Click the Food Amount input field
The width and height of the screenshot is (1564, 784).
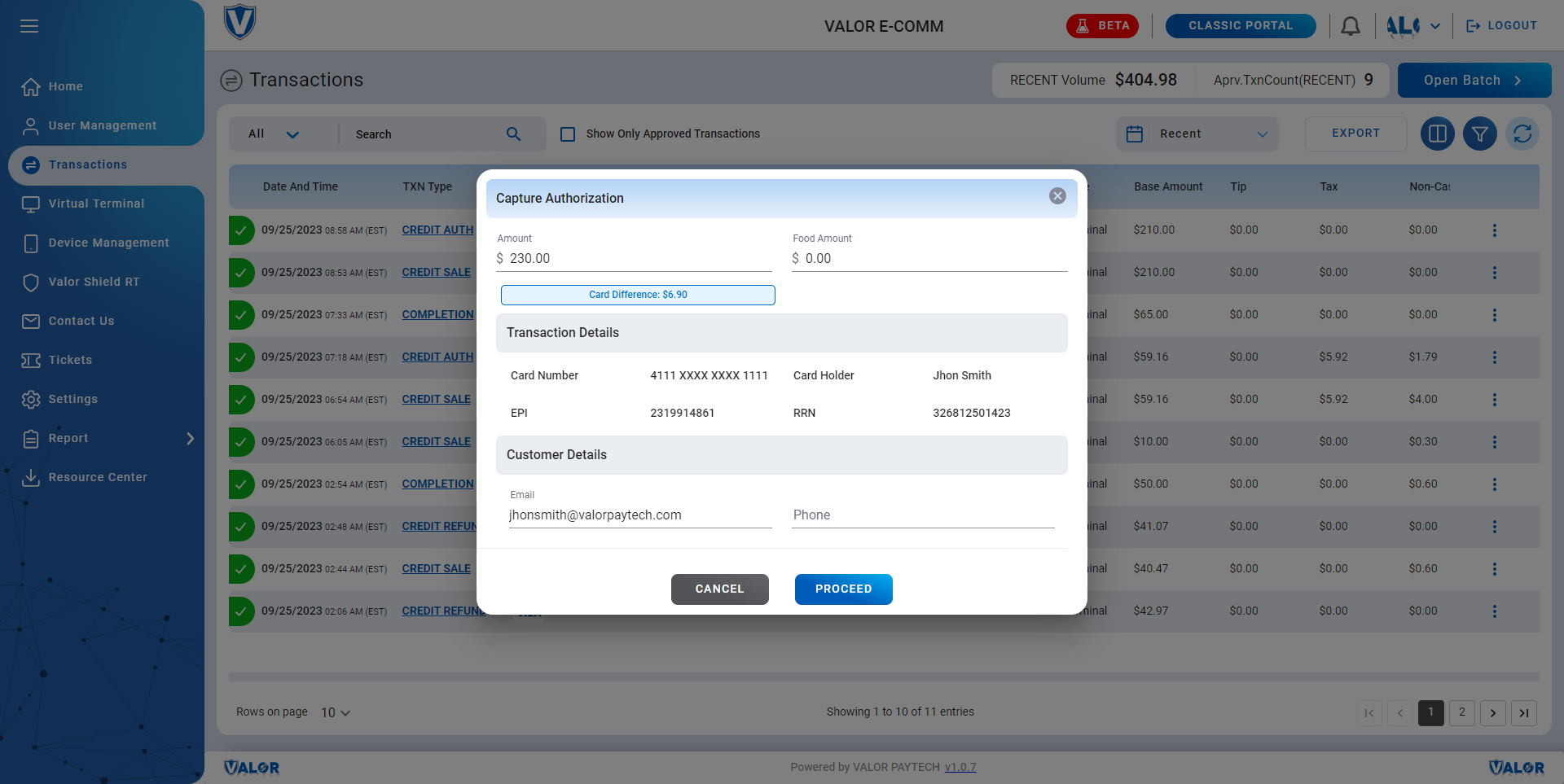(929, 259)
